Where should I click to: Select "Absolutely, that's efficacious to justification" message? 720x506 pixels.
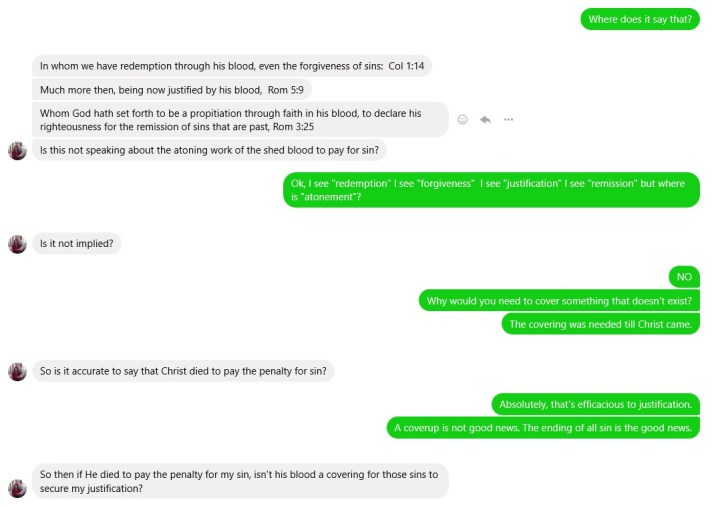(x=595, y=404)
